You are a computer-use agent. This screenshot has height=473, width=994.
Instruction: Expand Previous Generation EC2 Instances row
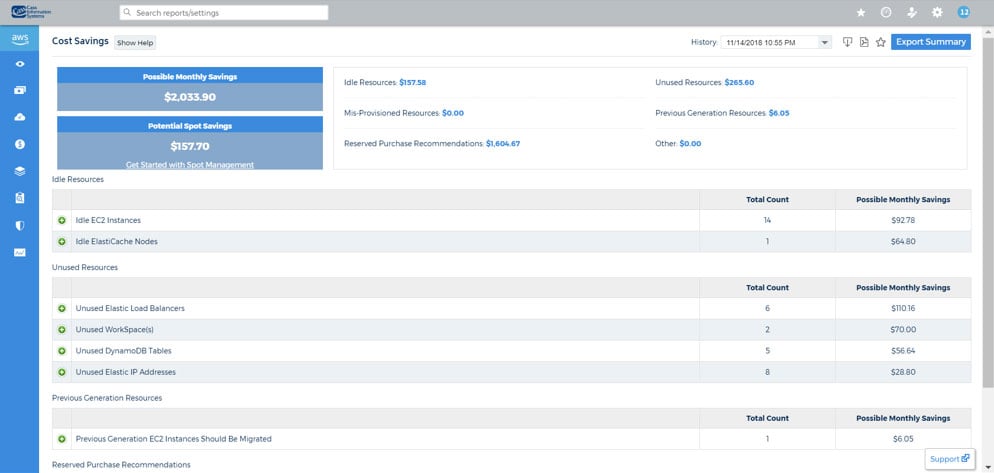pyautogui.click(x=61, y=439)
